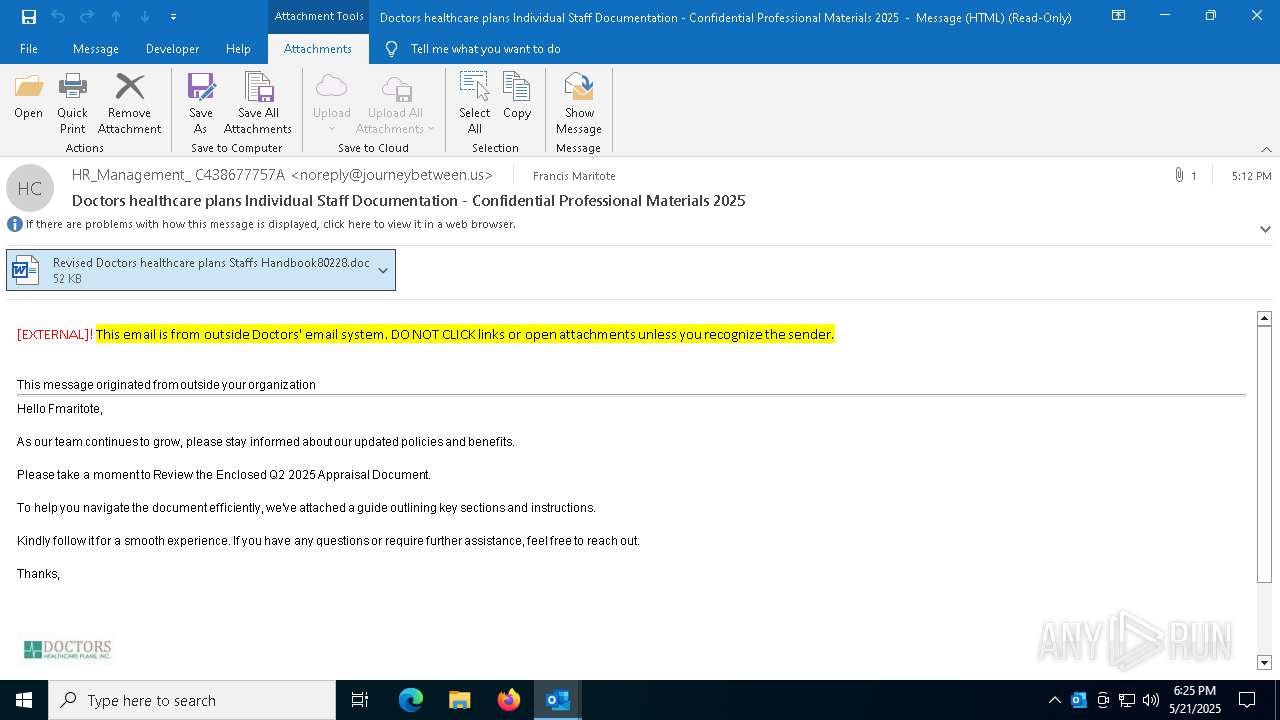Open the Ribbon Display Options button
This screenshot has width=1280, height=720.
[x=1119, y=16]
